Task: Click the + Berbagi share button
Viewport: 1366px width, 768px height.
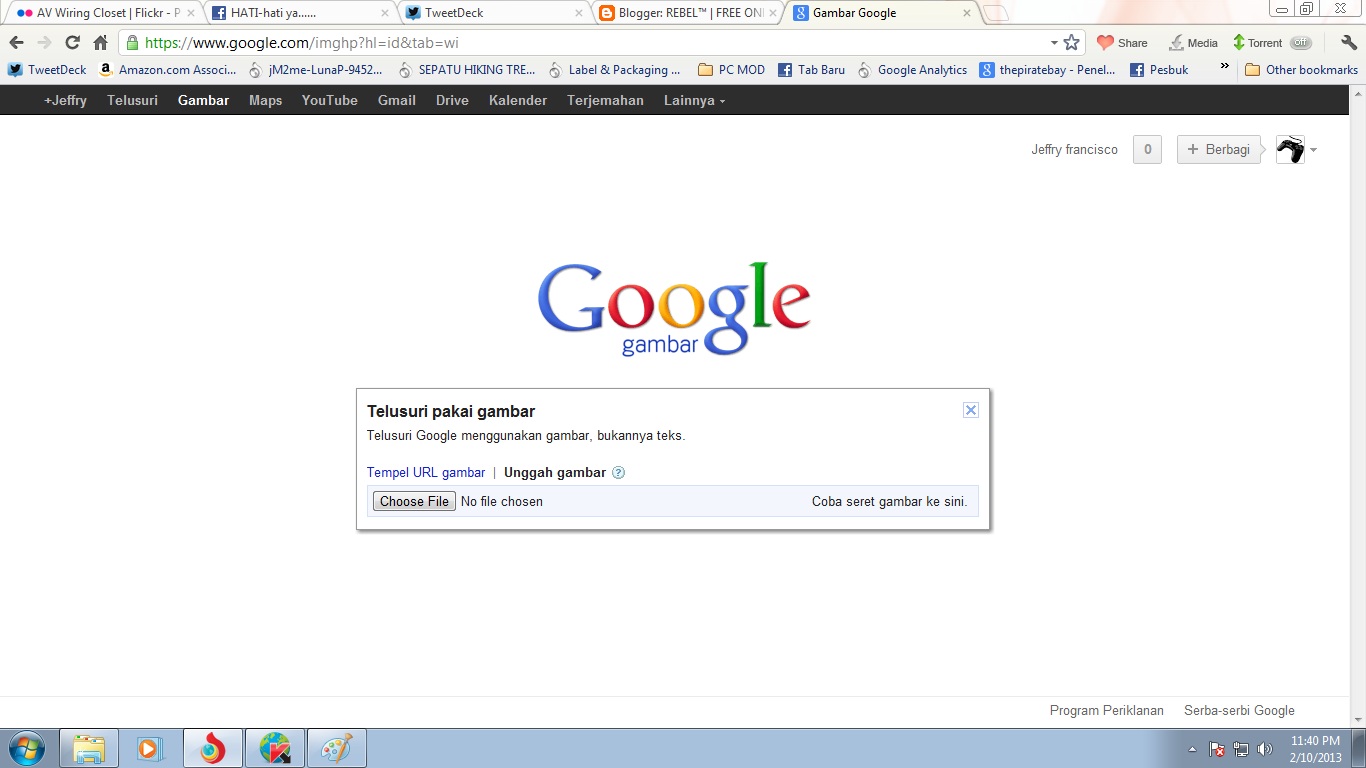Action: [1219, 150]
